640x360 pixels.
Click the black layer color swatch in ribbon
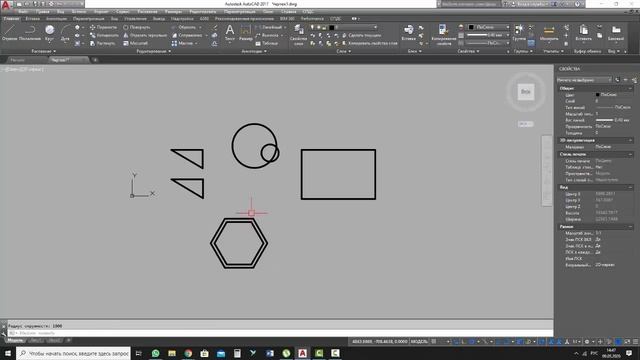pyautogui.click(x=331, y=28)
